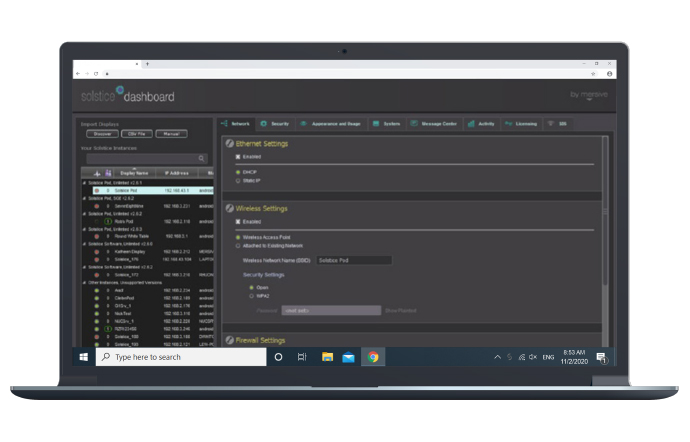This screenshot has width=690, height=442.
Task: Click the Solstice dashboard logo
Action: 128,95
